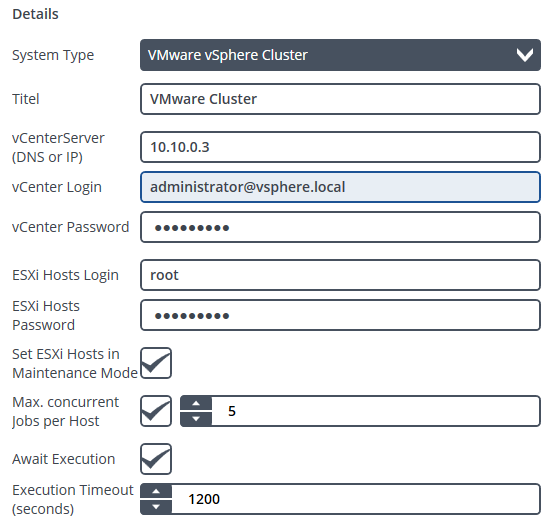Open the VMware vSphere Cluster dropdown
Screen dimensions: 548x527
340,55
